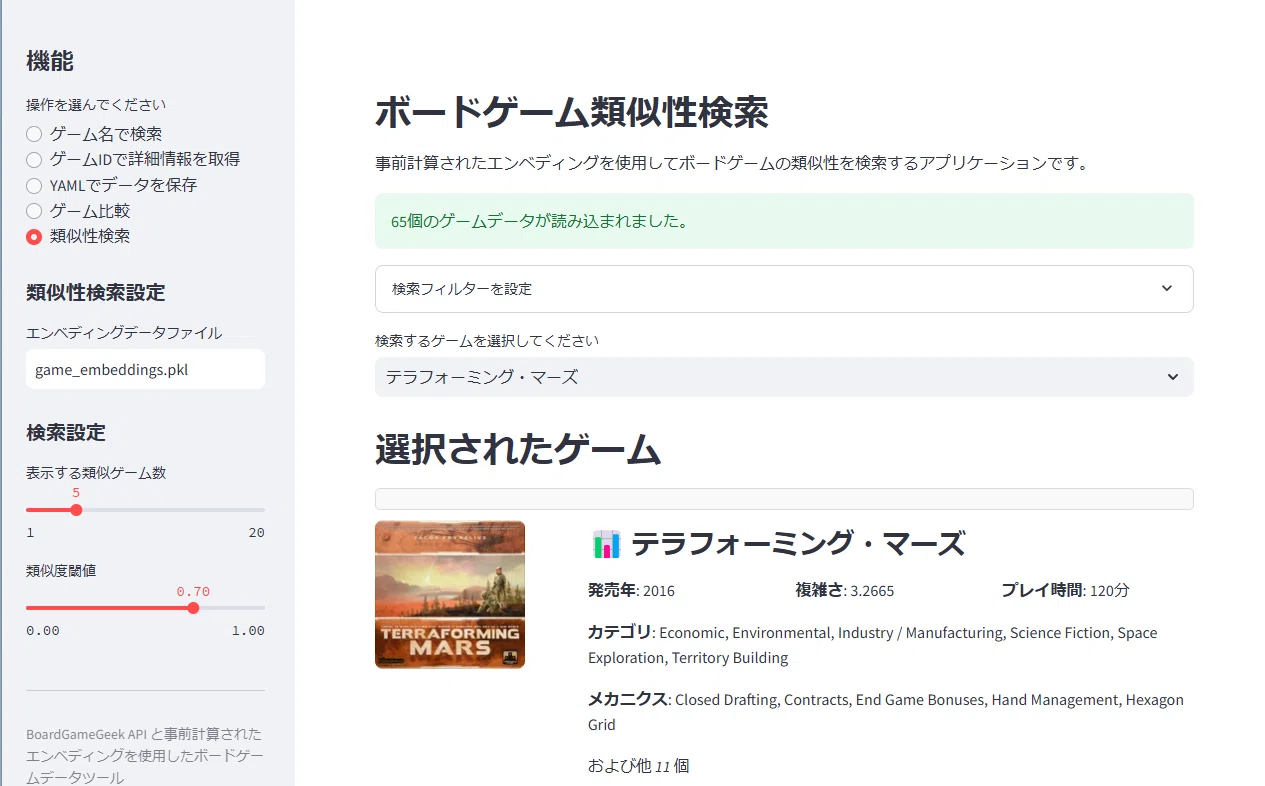Click the game count slider track near 20
The height and width of the screenshot is (786, 1265).
point(258,510)
